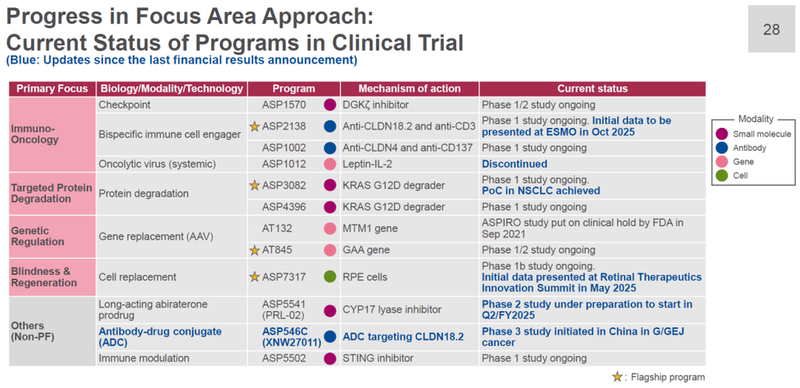Viewport: 800px width, 388px height.
Task: Click the star icon beside ASP2138
Action: point(255,126)
